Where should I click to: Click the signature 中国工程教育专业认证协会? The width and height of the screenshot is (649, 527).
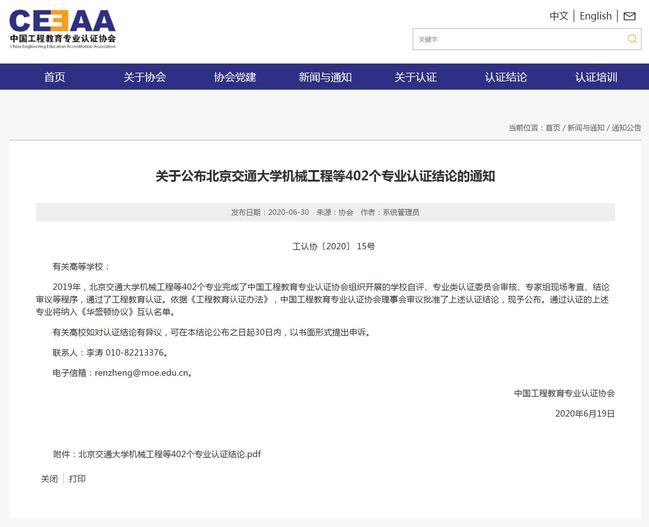click(x=565, y=393)
